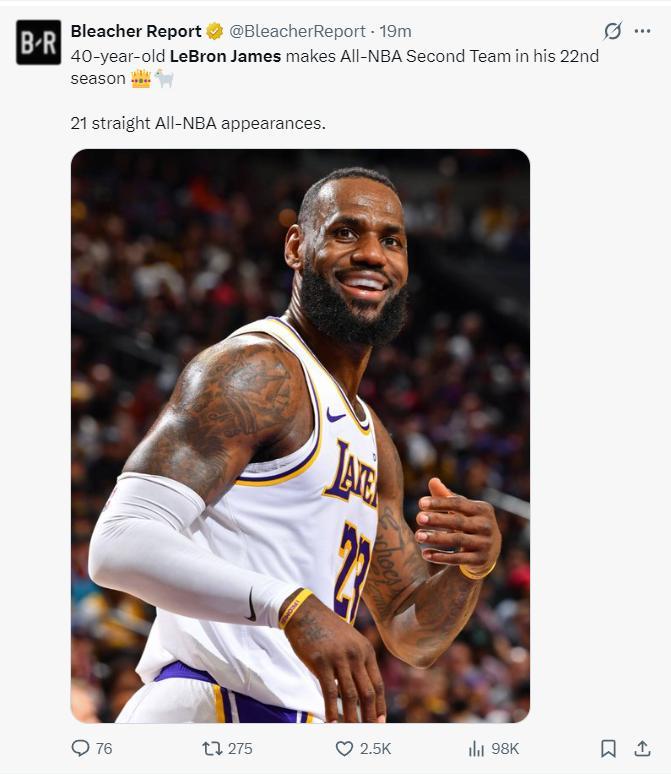Toggle the bookmark icon
Viewport: 671px width, 774px height.
coord(607,748)
